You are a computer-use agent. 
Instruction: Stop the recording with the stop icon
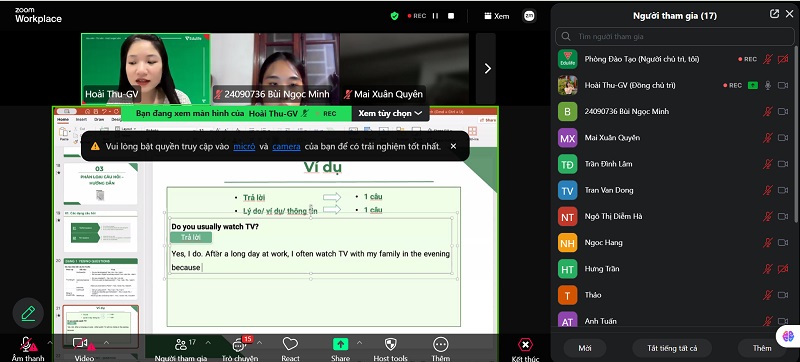tap(451, 16)
